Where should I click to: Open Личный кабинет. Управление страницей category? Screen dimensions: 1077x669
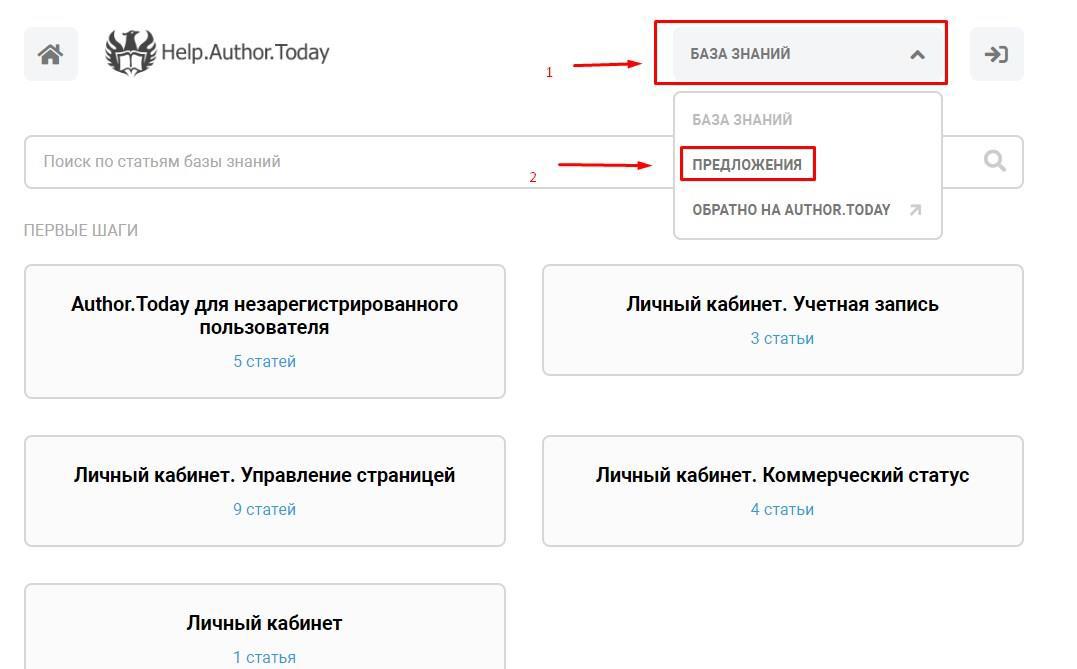264,475
